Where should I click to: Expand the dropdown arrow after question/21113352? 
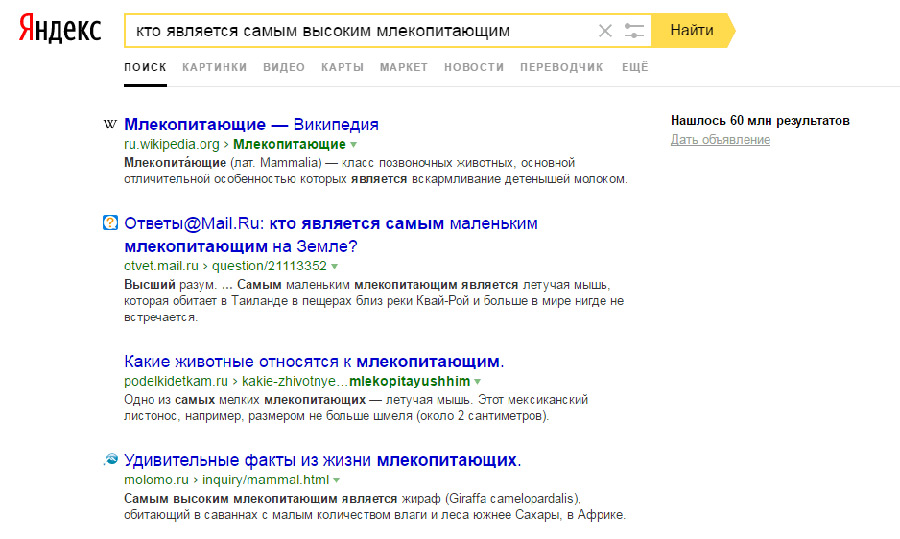(x=335, y=266)
